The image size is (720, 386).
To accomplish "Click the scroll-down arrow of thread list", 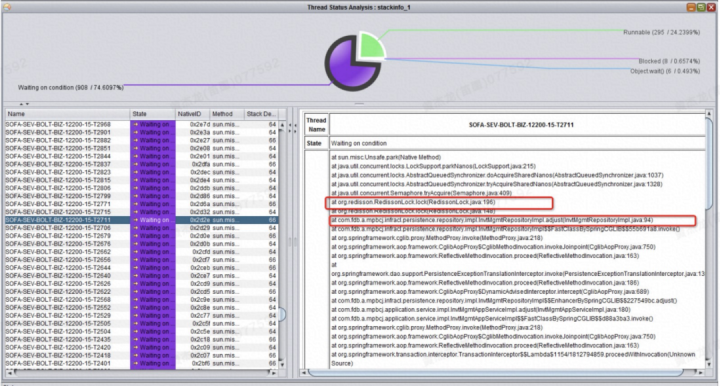I will tap(282, 364).
